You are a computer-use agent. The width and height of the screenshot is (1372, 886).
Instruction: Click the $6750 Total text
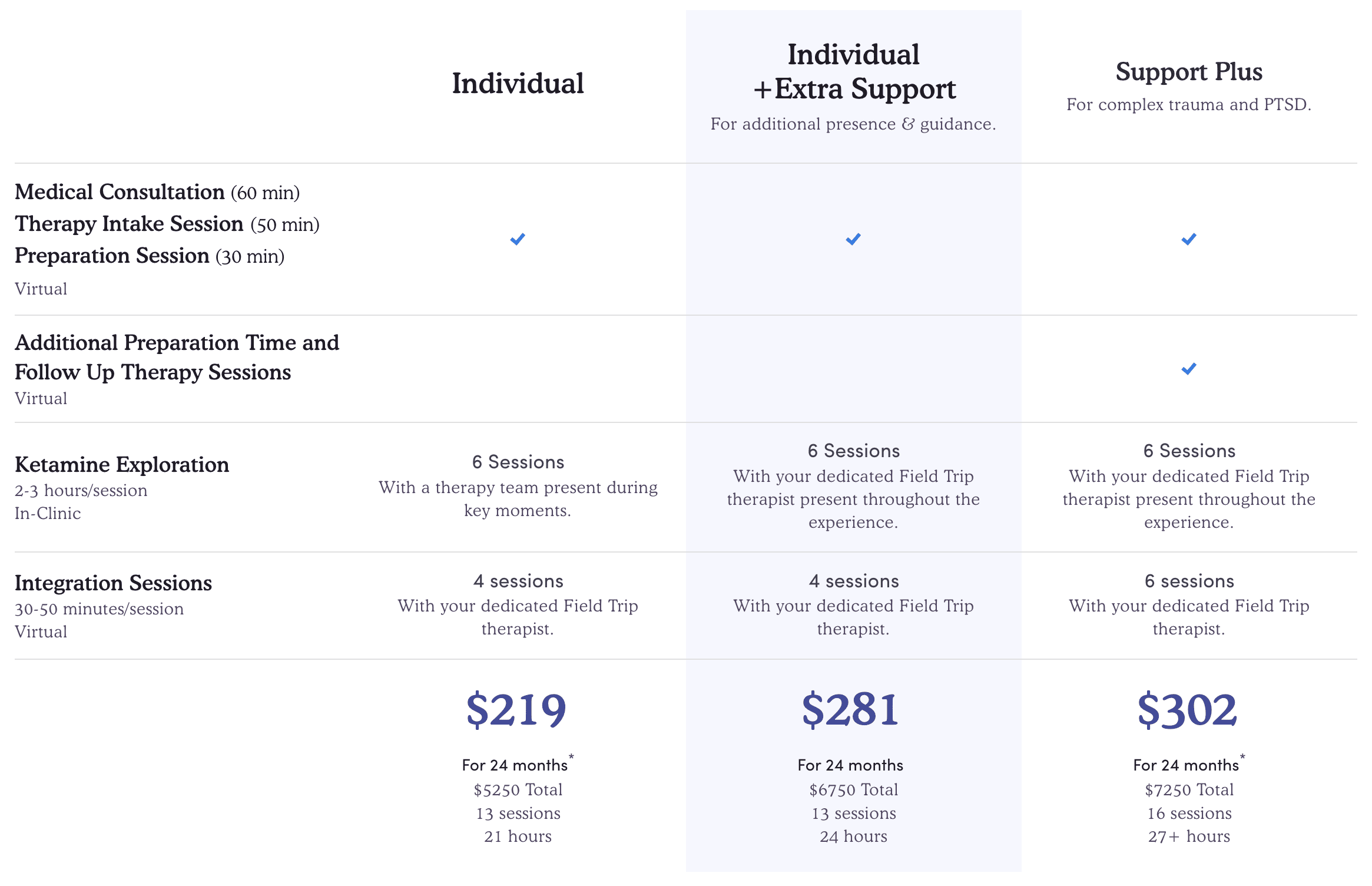(x=853, y=790)
